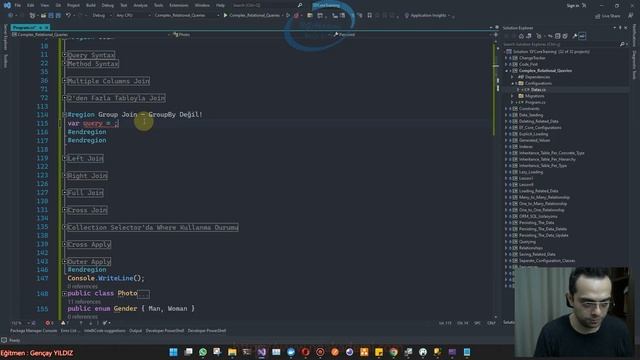Select Migrations folder in Solution Explorer
The height and width of the screenshot is (360, 640).
534,96
